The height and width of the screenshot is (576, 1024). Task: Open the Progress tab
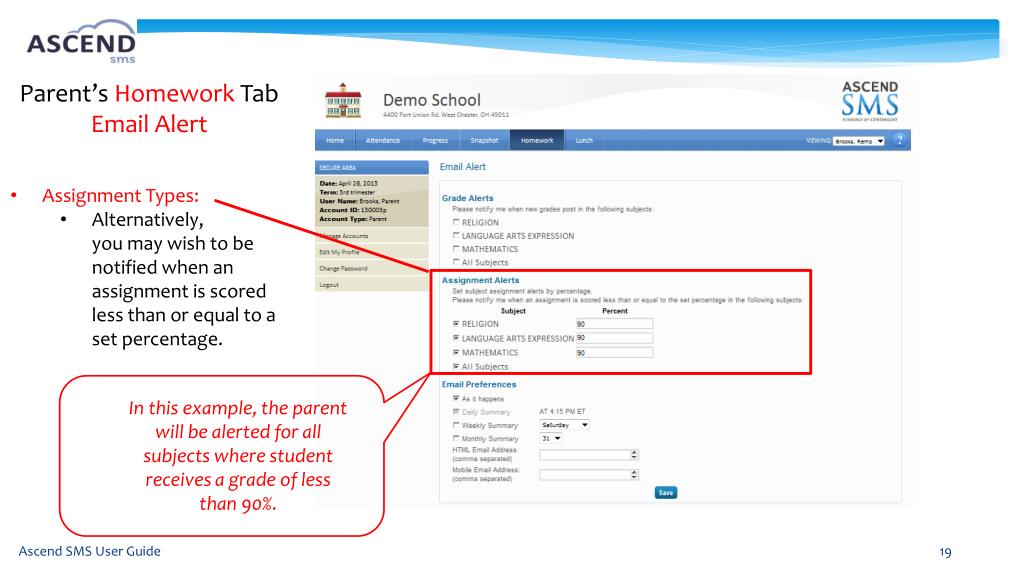(435, 140)
